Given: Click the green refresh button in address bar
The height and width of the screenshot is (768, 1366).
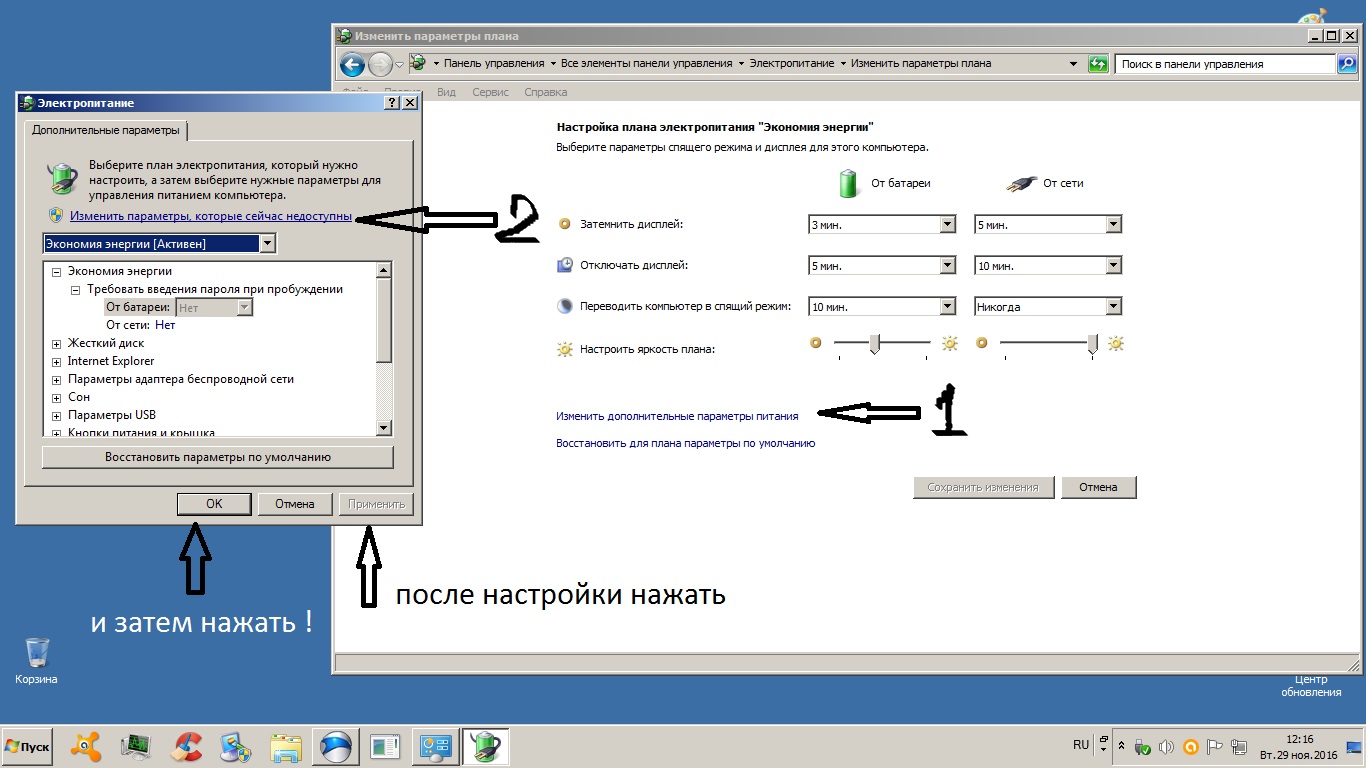Looking at the screenshot, I should pos(1098,64).
